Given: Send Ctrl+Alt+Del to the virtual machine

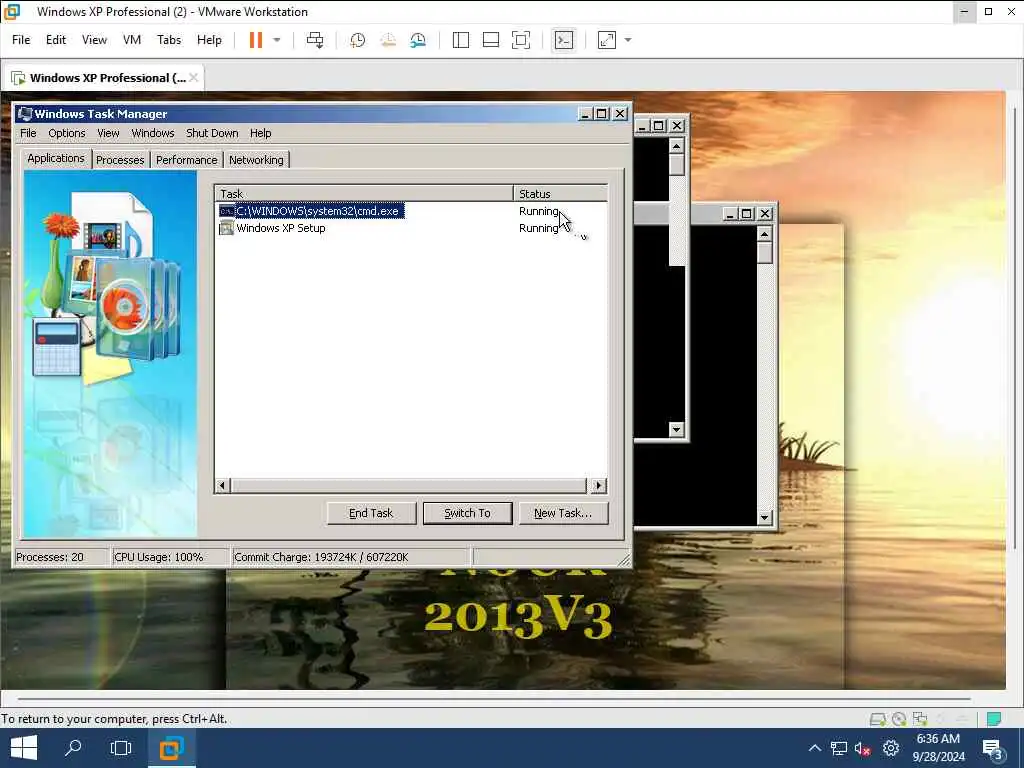Looking at the screenshot, I should tap(315, 40).
